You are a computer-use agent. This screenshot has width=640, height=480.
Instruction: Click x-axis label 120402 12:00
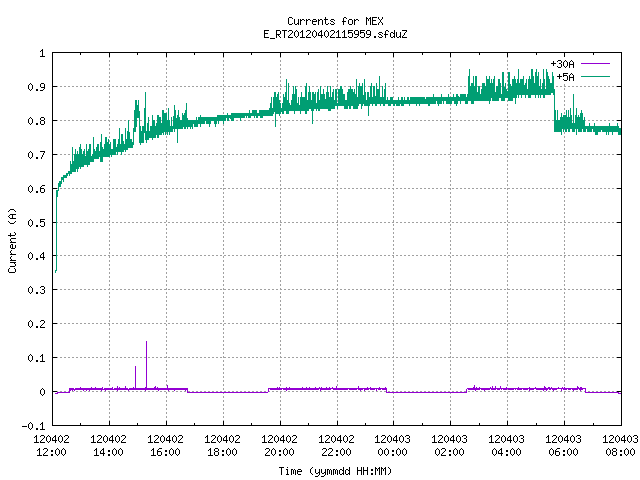coord(51,446)
